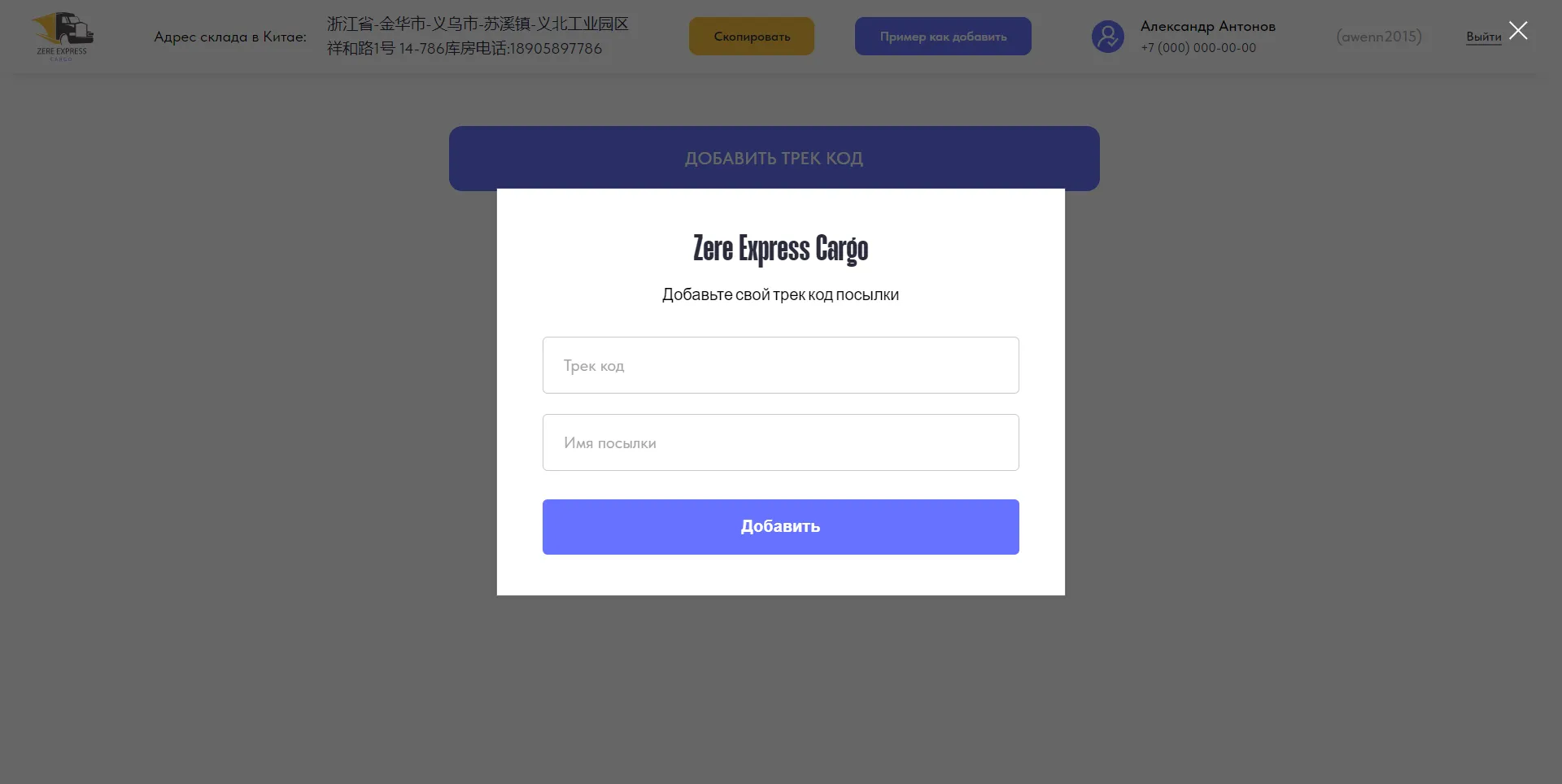Focus the Трек код input field

click(x=780, y=365)
